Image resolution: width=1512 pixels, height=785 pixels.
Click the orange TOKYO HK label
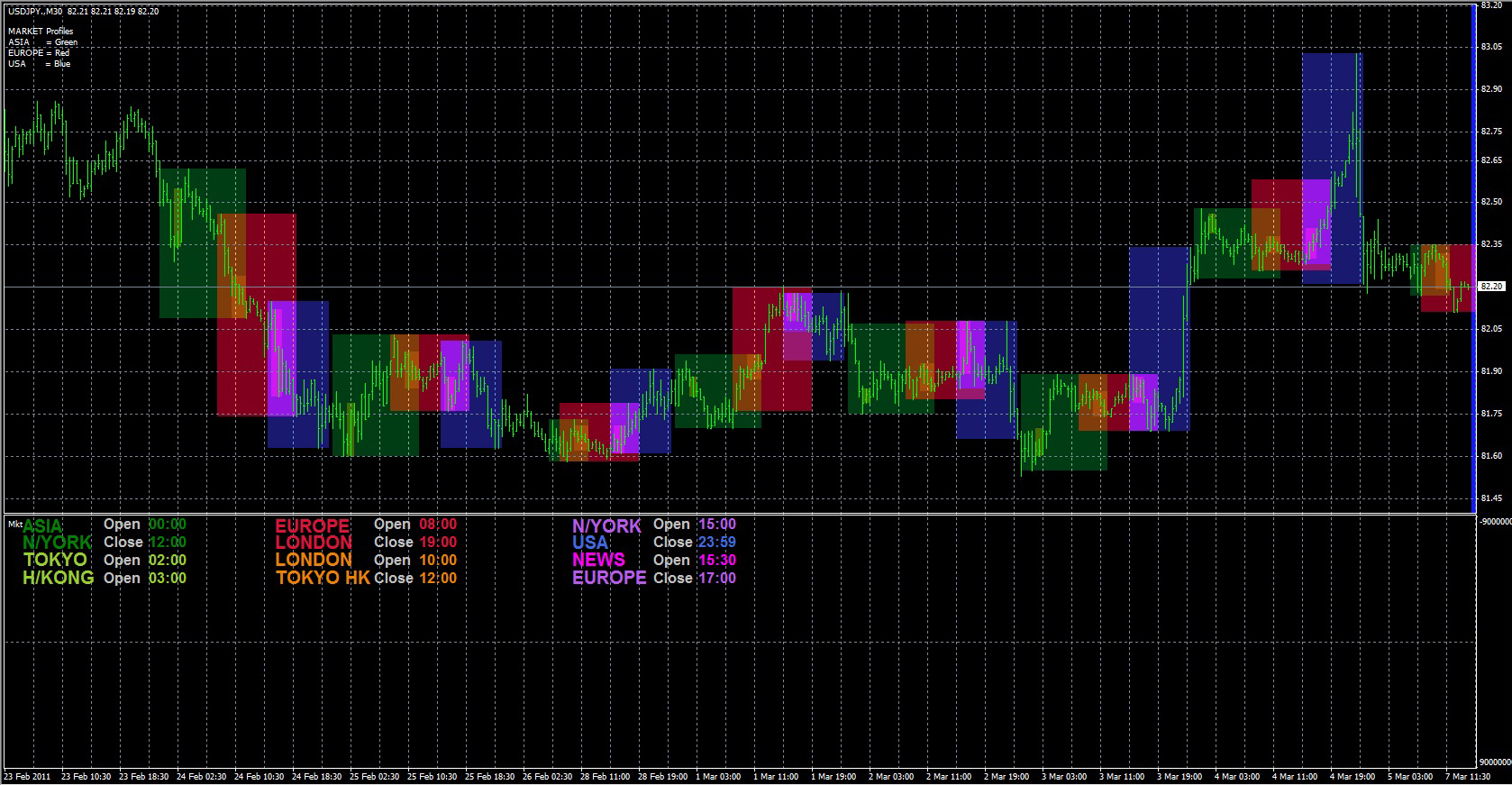click(x=323, y=578)
